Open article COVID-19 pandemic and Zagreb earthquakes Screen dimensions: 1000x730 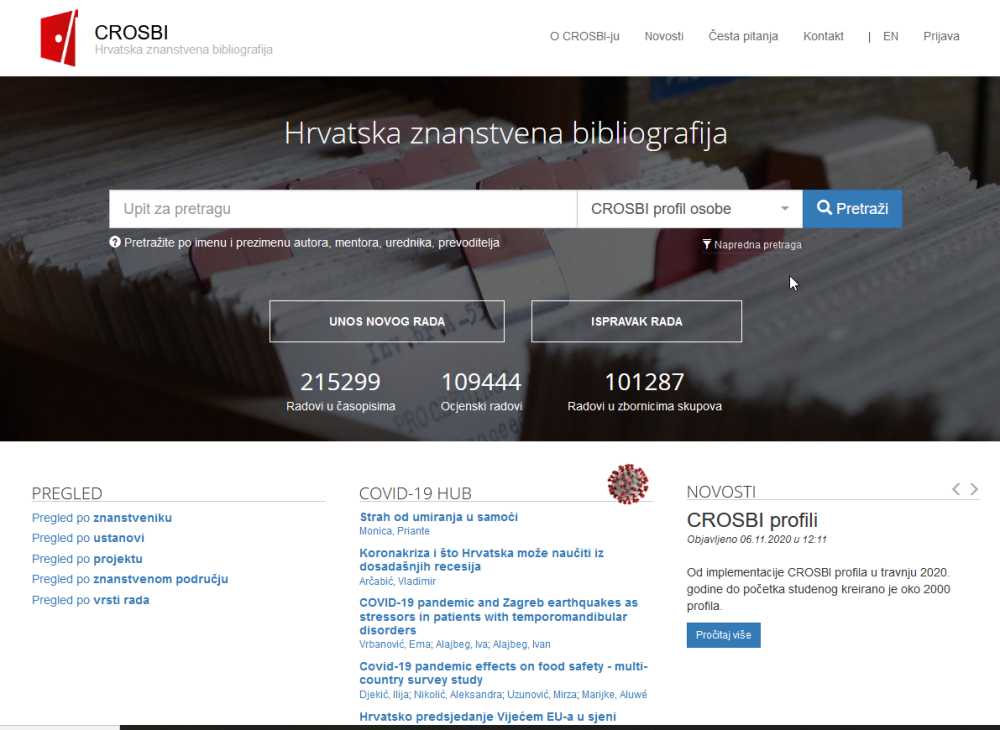click(499, 617)
